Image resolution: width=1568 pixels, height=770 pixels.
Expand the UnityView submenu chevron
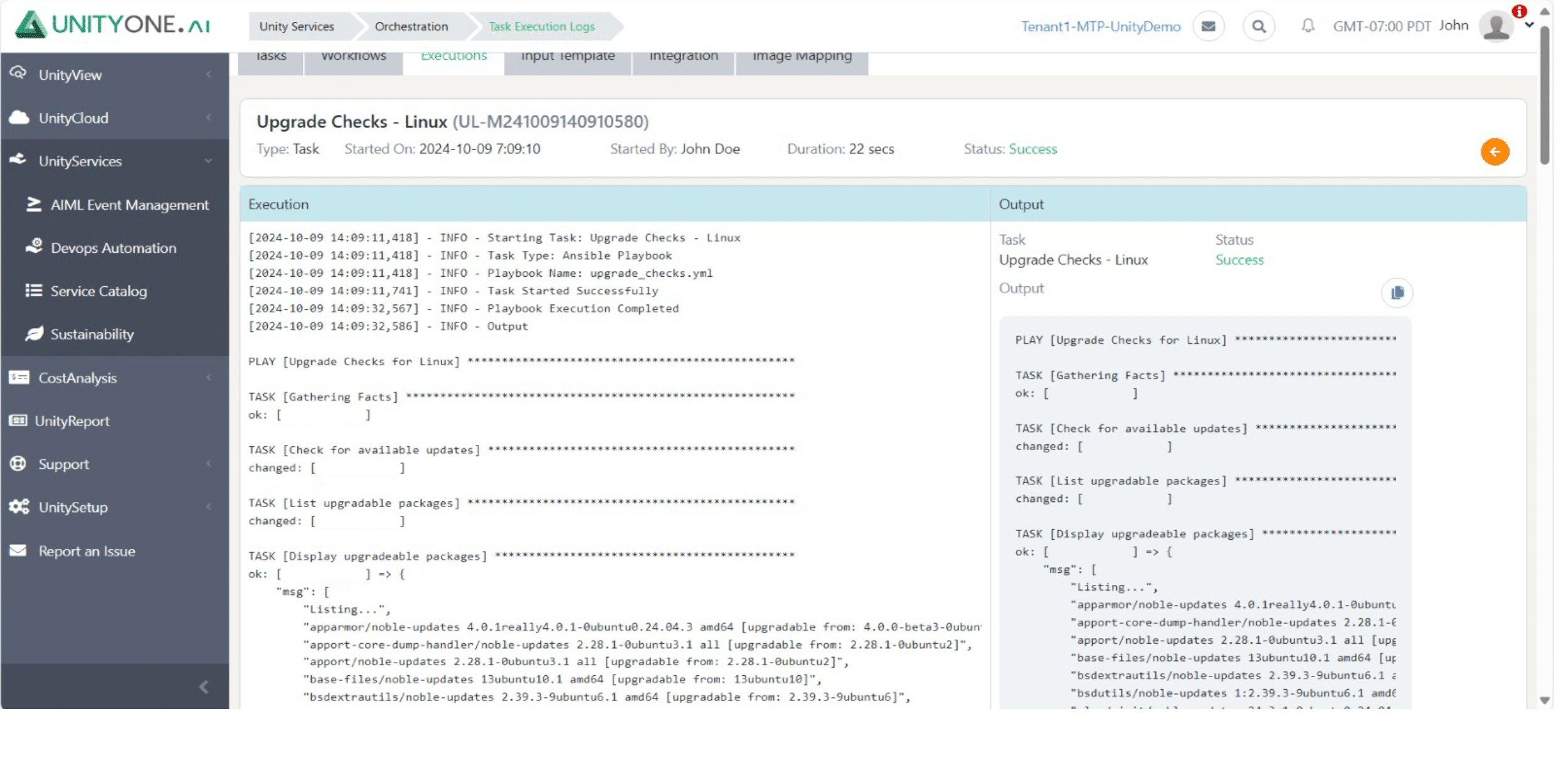point(208,75)
